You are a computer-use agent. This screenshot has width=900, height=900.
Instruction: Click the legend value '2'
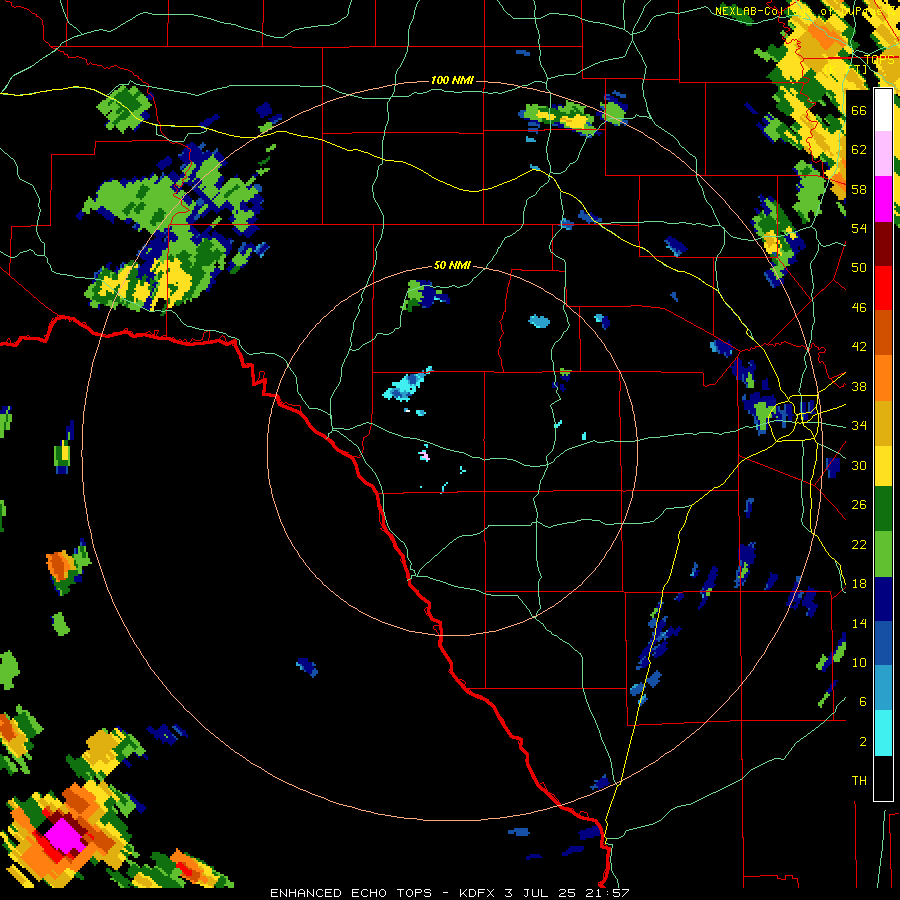point(862,742)
